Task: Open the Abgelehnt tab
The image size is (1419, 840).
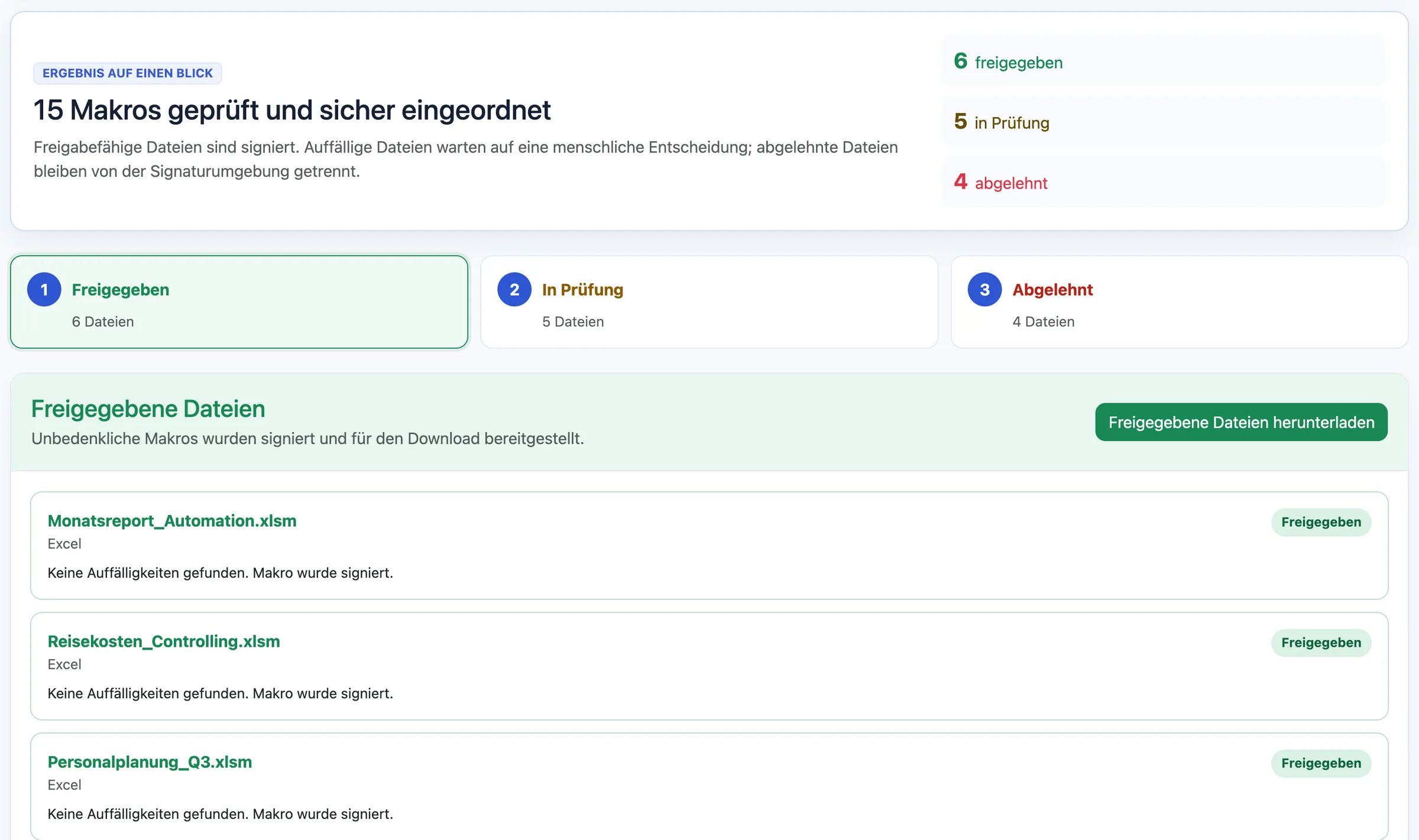Action: click(1180, 302)
